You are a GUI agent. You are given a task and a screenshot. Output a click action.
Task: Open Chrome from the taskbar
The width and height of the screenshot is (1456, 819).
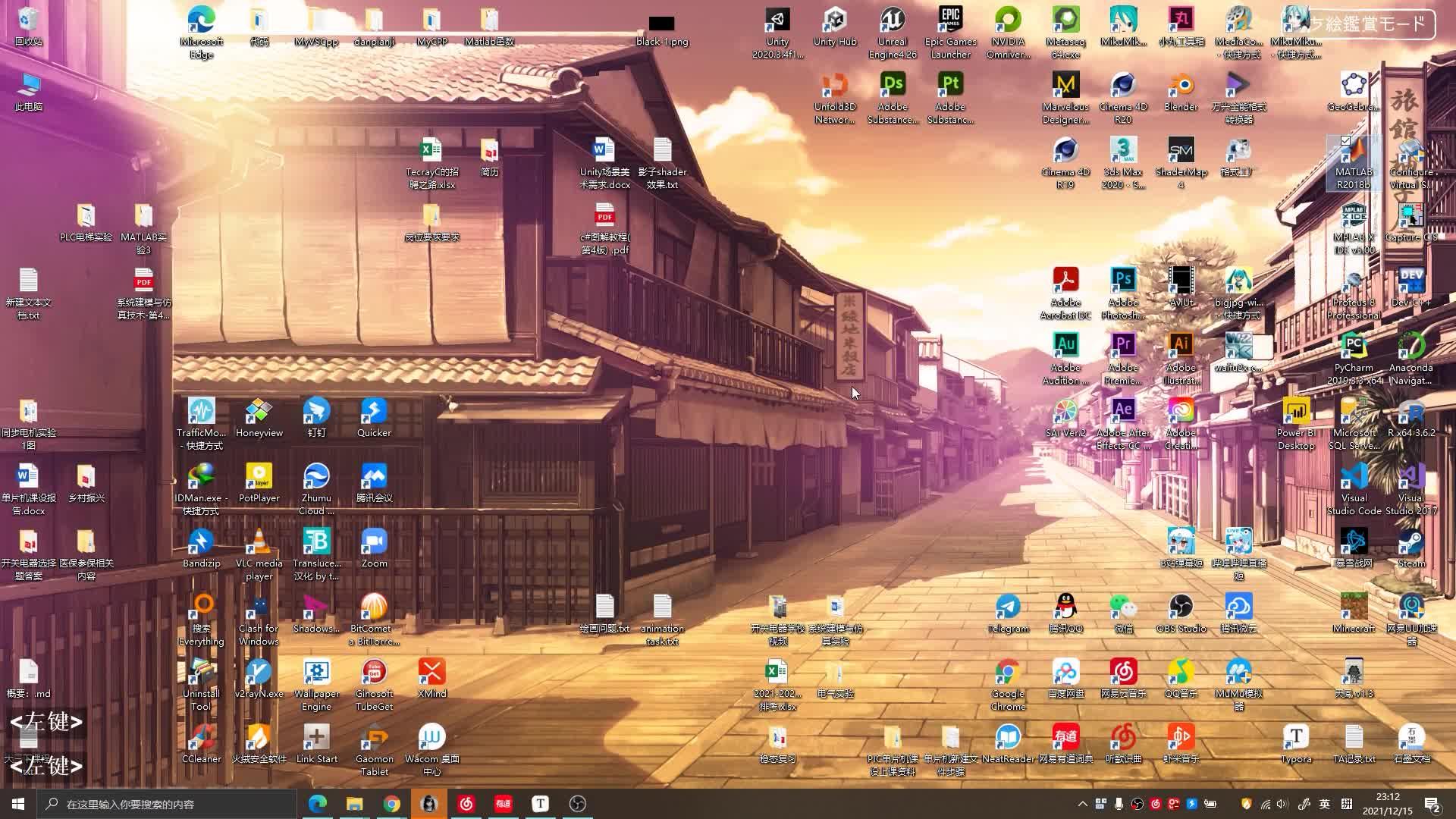tap(391, 804)
